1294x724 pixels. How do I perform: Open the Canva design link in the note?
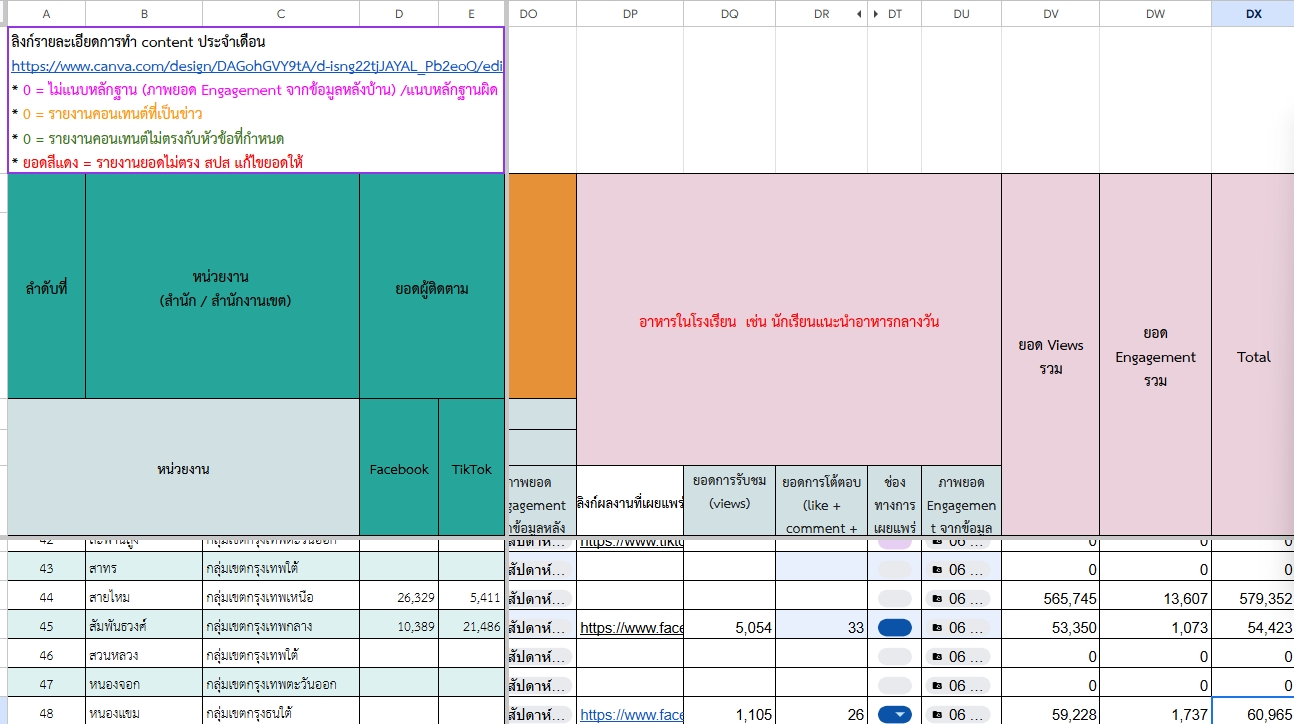pos(256,66)
